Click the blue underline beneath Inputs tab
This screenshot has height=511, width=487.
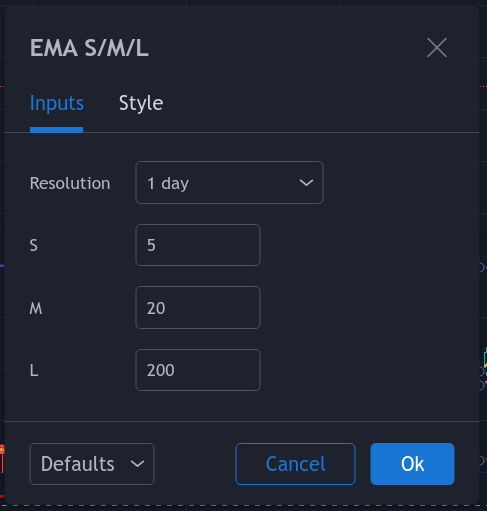click(56, 130)
